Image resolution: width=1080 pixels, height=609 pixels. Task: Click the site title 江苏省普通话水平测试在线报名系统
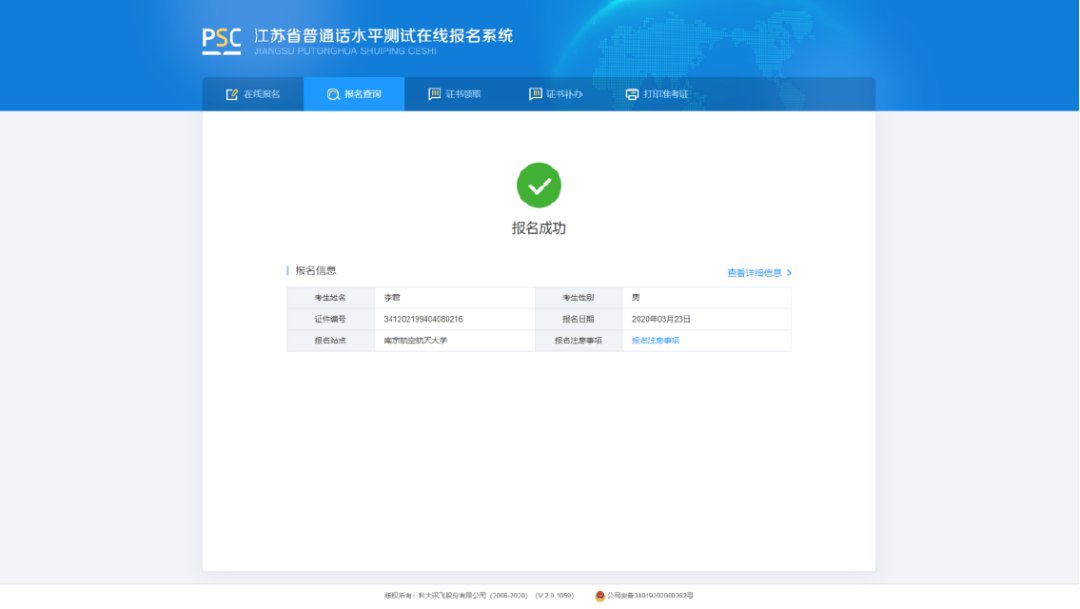(384, 36)
